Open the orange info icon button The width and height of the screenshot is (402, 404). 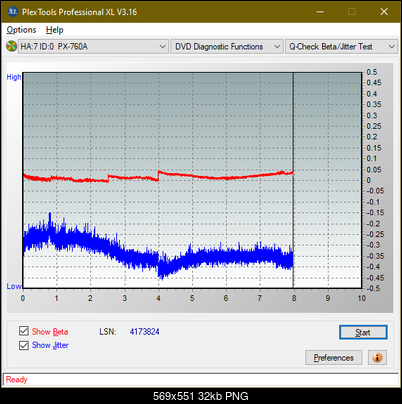tap(377, 358)
